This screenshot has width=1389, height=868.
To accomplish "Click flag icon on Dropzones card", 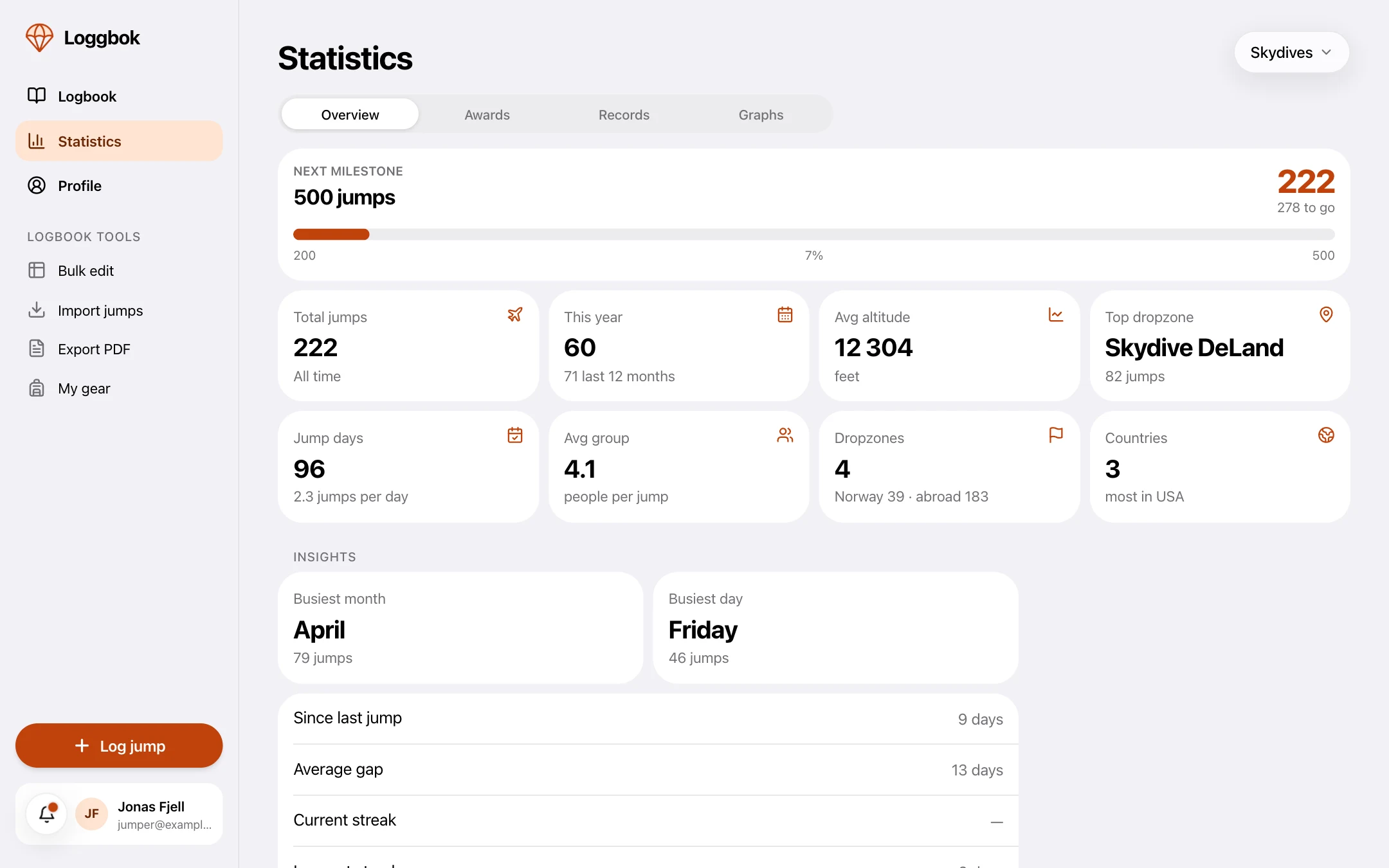I will [x=1056, y=435].
